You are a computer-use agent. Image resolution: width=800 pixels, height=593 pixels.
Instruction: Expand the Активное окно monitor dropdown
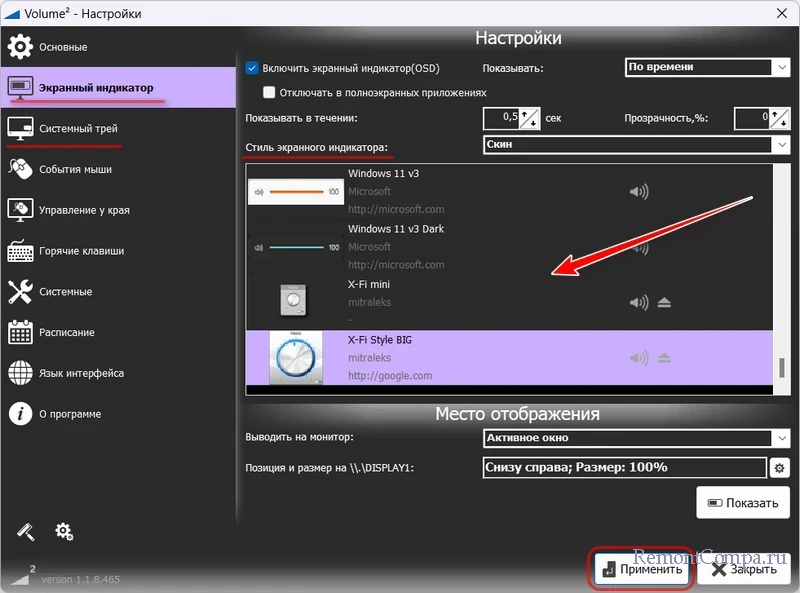636,438
